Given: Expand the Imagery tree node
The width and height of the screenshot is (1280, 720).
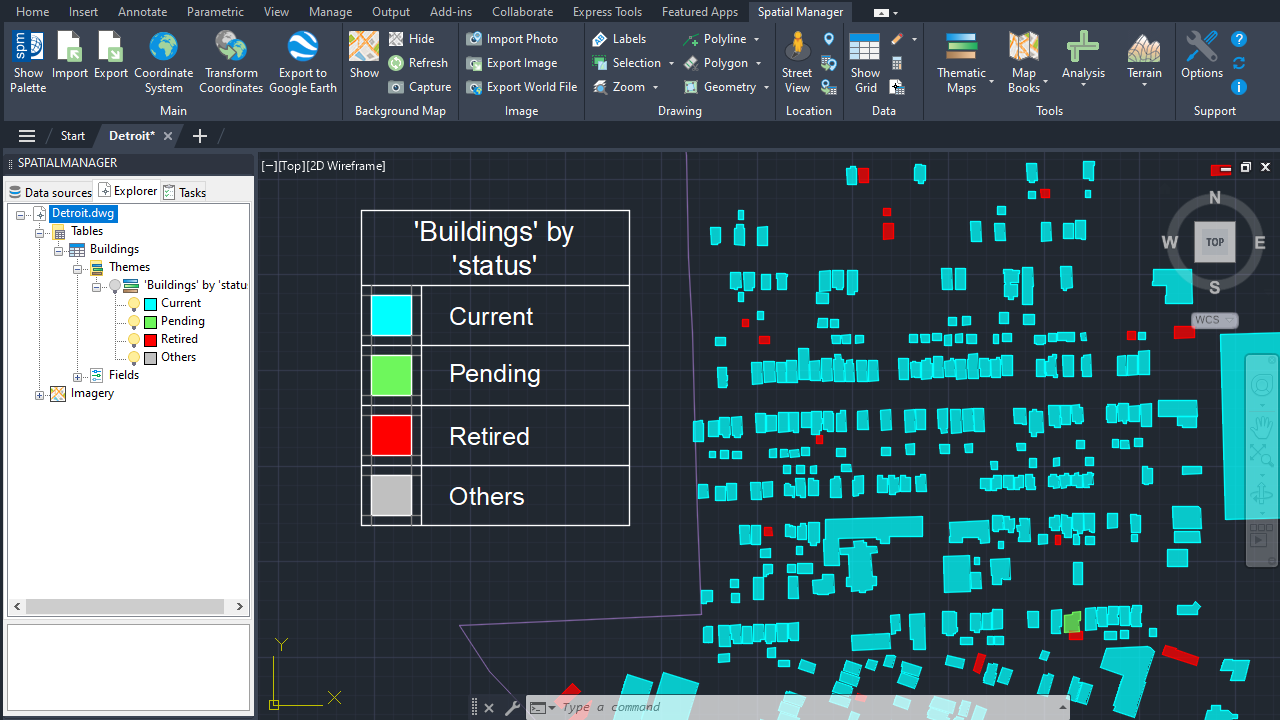Looking at the screenshot, I should tap(40, 394).
